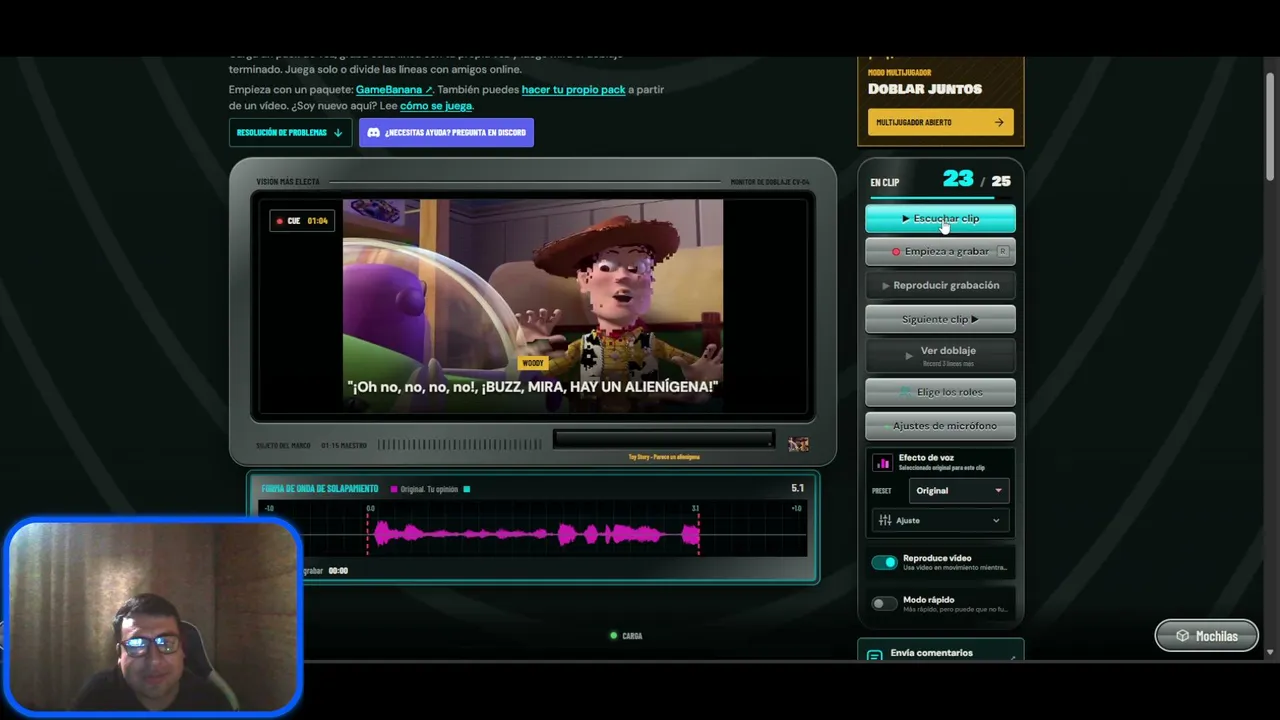Expand the Ajuste section
The height and width of the screenshot is (720, 1280).
point(940,520)
